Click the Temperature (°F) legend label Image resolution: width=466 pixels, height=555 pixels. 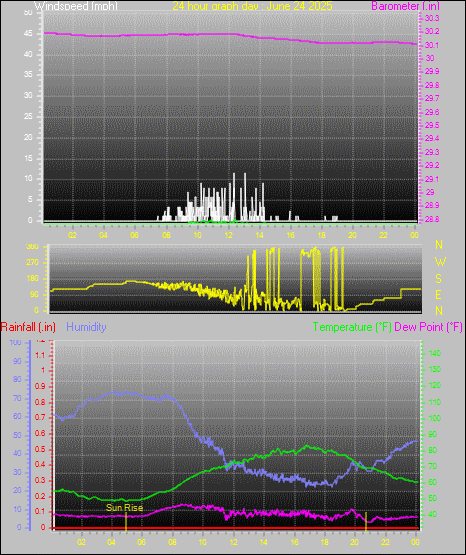click(x=352, y=327)
